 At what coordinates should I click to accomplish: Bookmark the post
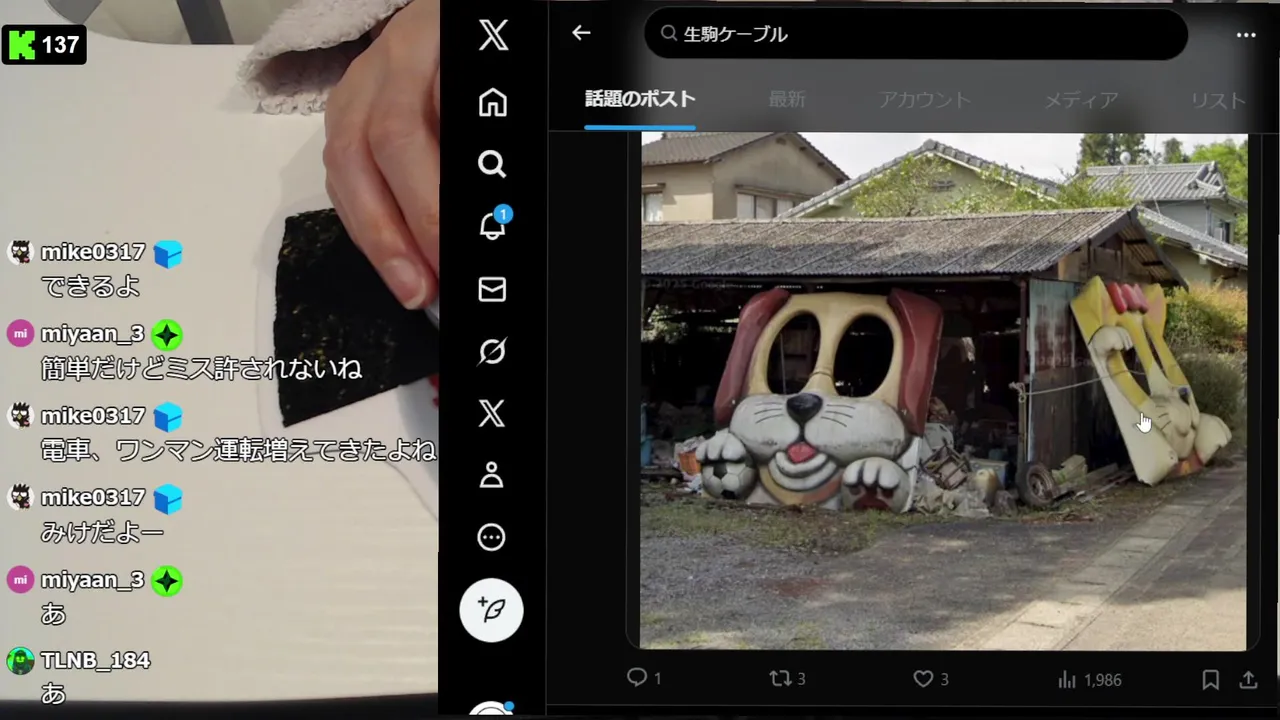click(1210, 679)
